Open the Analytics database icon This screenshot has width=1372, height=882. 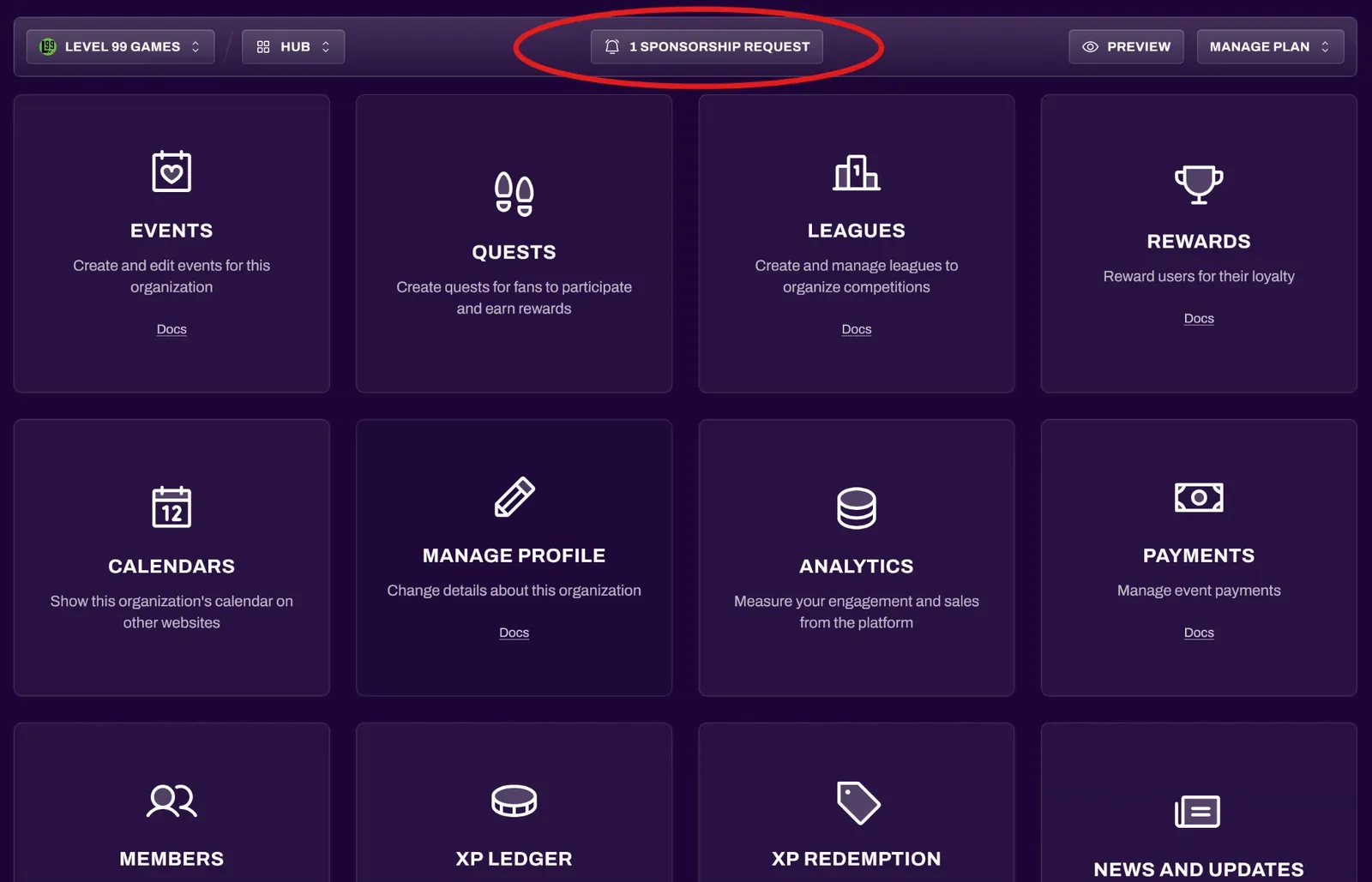pyautogui.click(x=856, y=507)
